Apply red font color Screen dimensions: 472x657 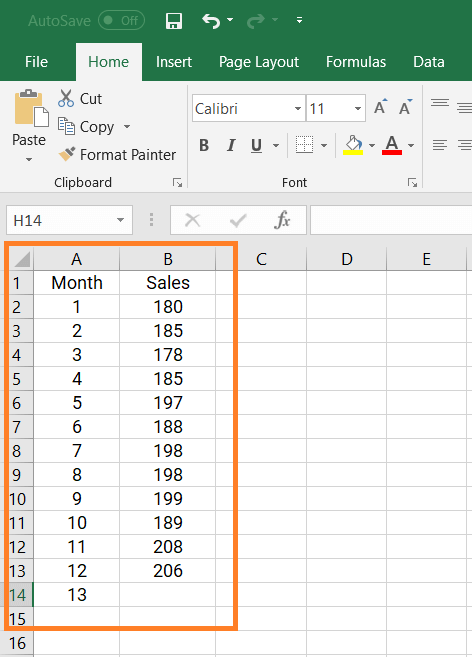point(392,145)
